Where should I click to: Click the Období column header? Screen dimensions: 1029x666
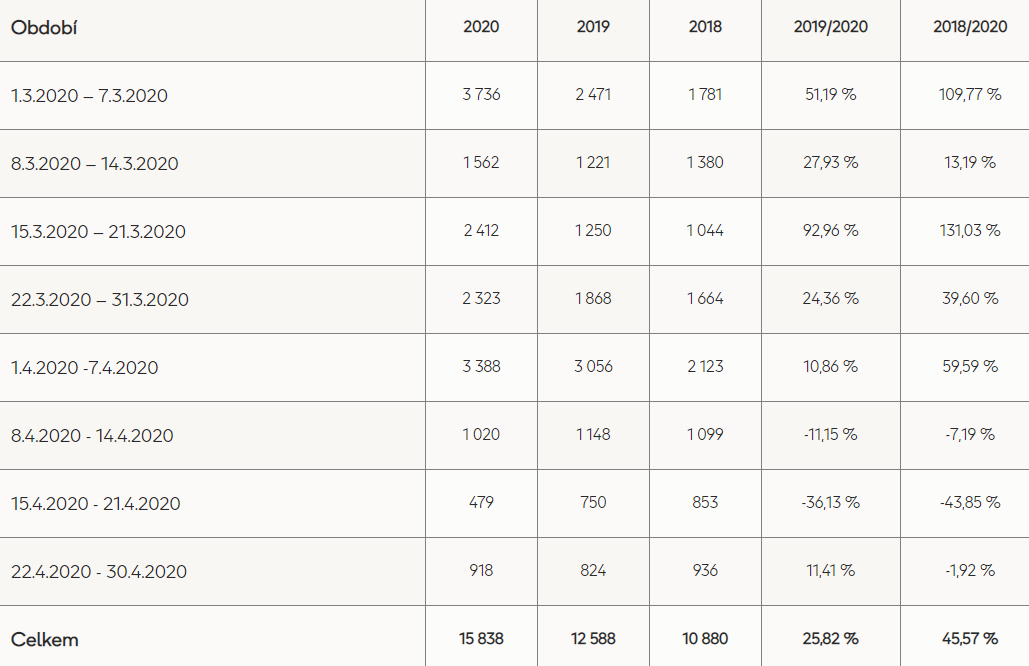[44, 28]
